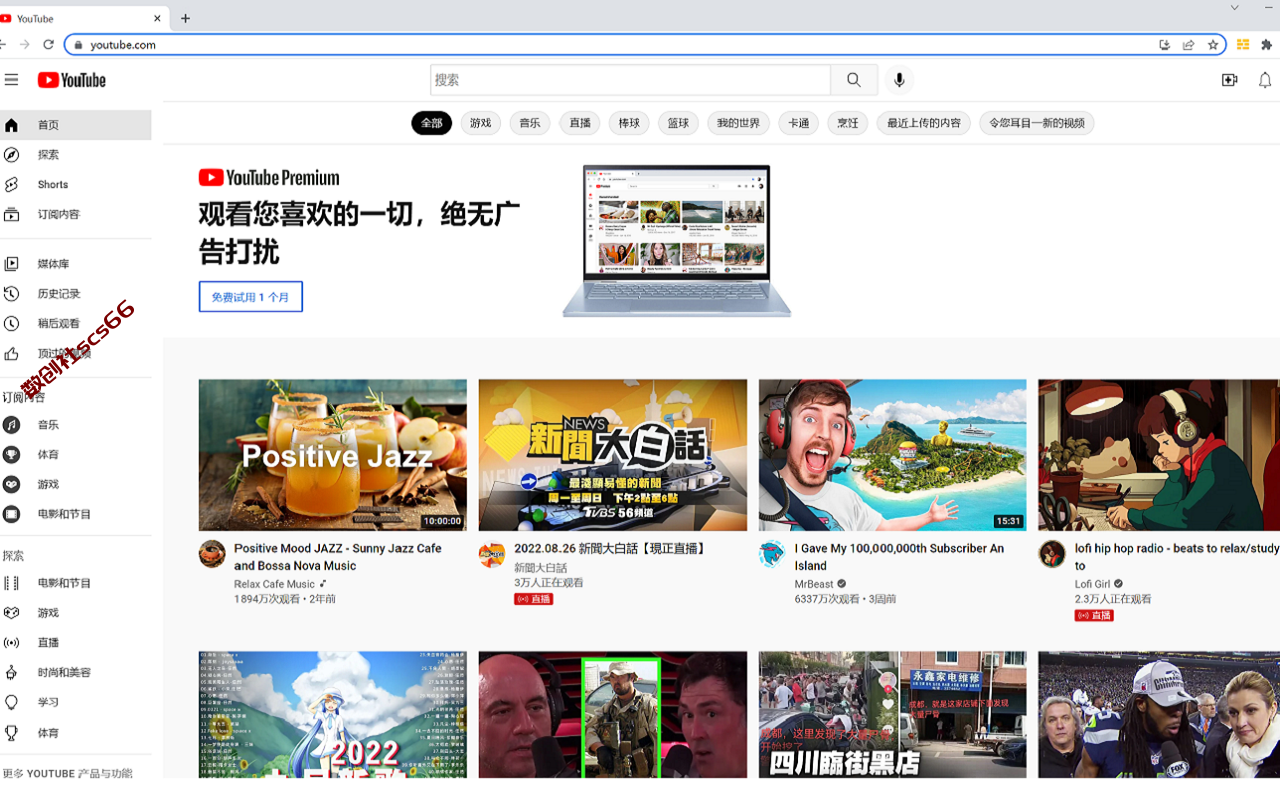Open the notifications bell

(1265, 80)
